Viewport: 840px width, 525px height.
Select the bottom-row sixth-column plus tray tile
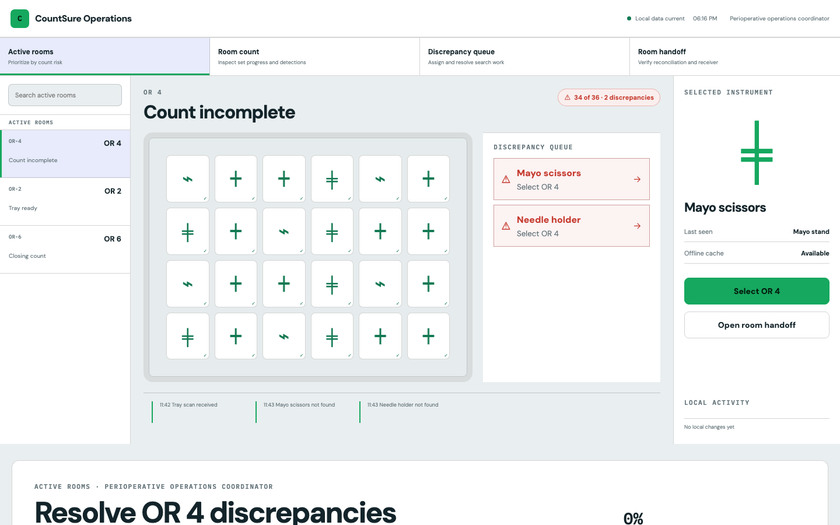428,336
